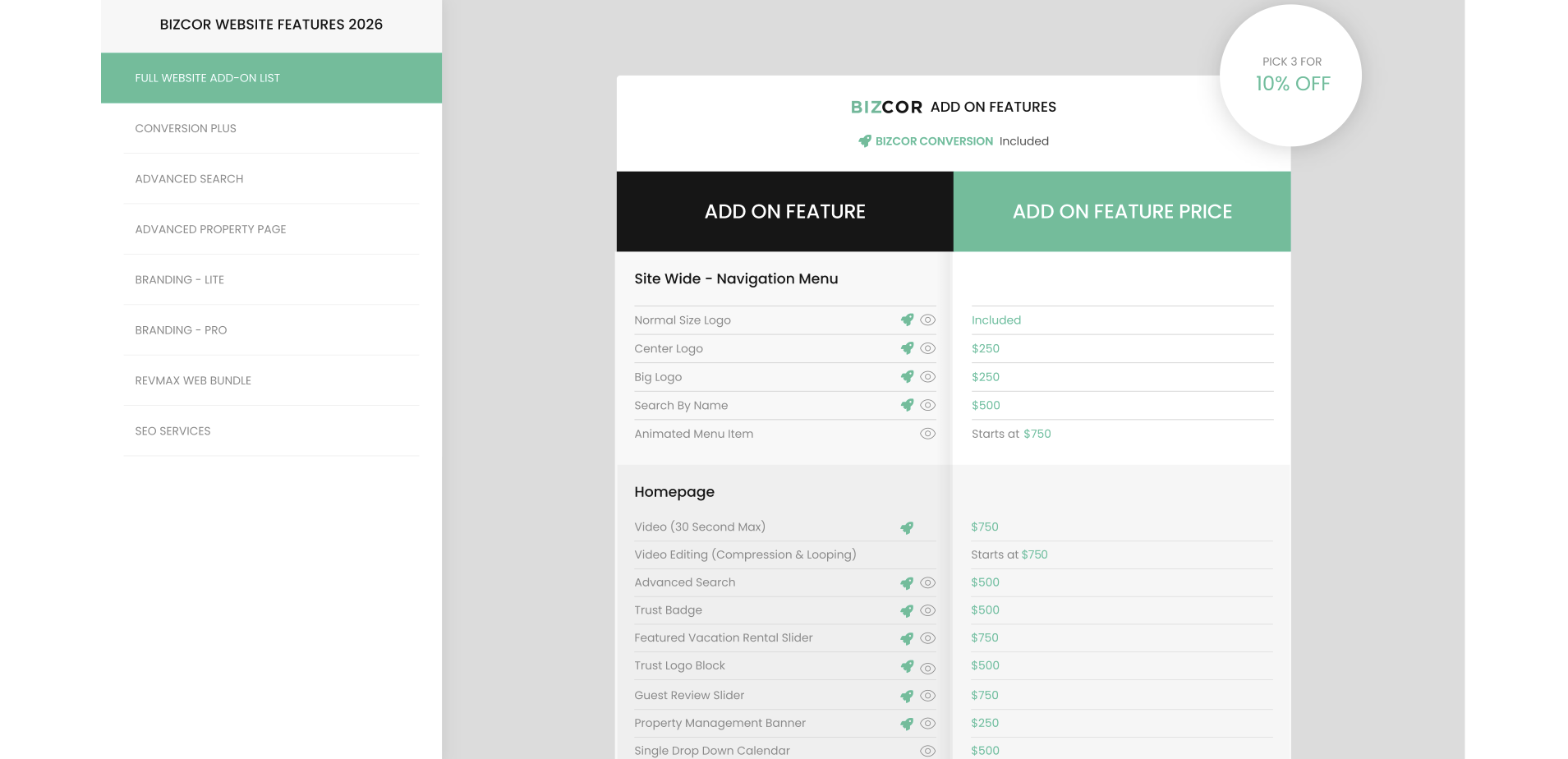
Task: Click Featured Vacation Rental Slider feature name
Action: coord(724,638)
